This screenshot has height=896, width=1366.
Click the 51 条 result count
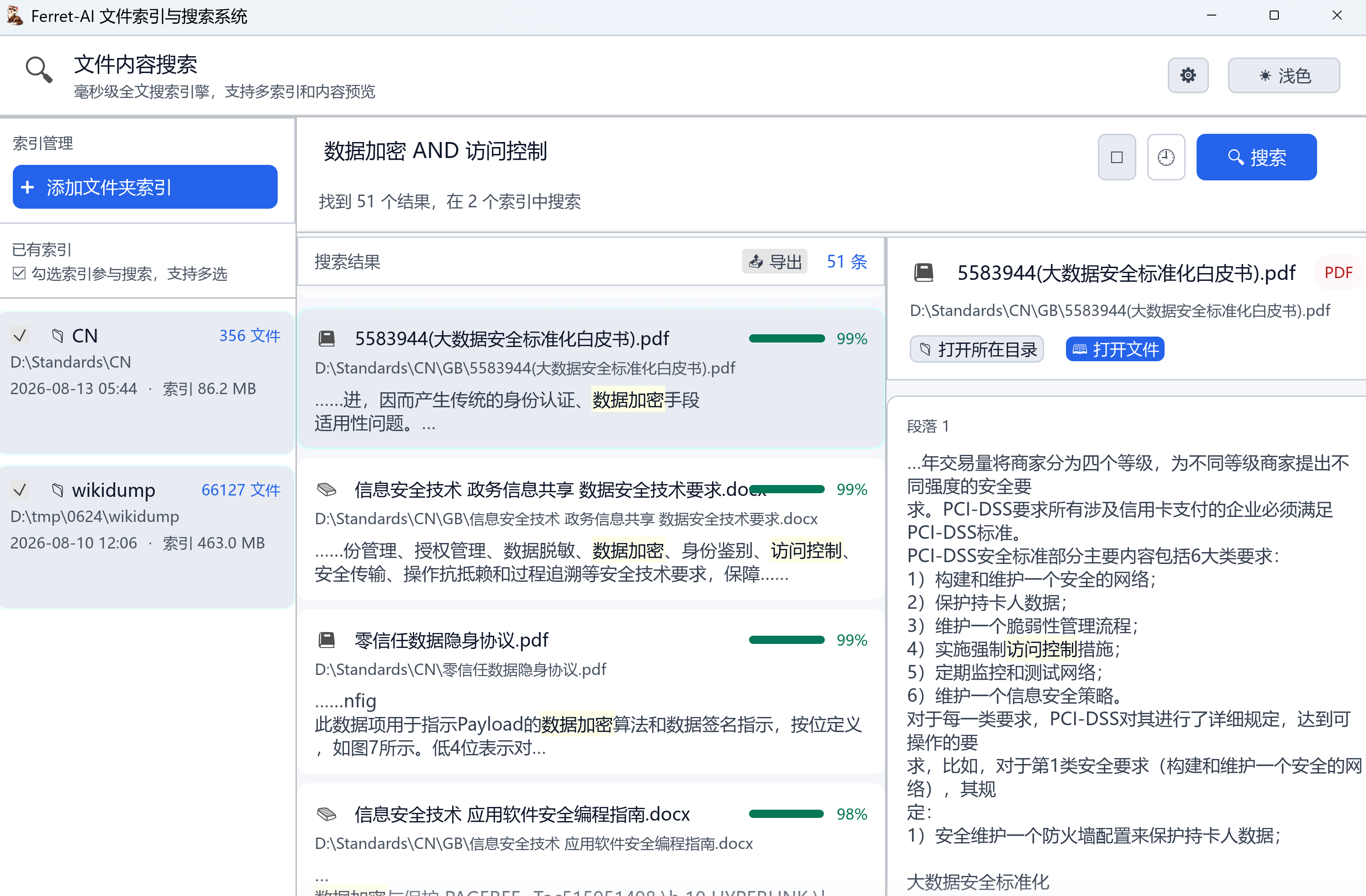click(847, 262)
